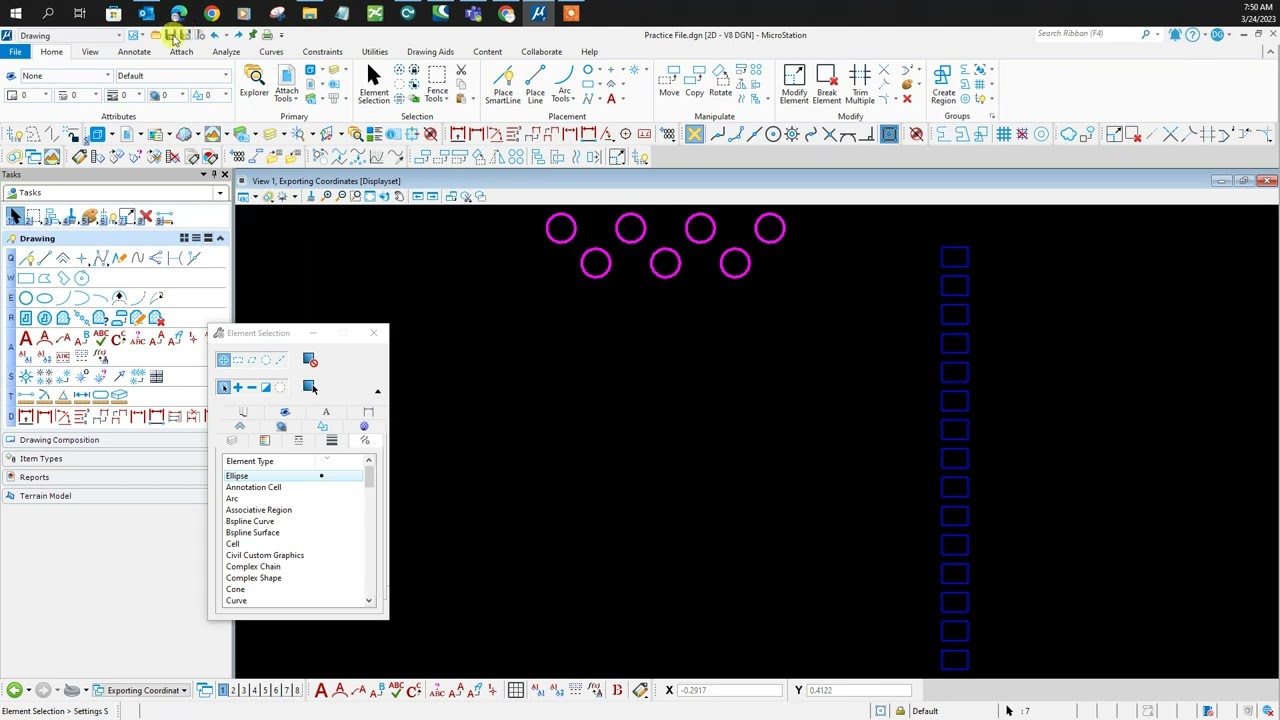1280x720 pixels.
Task: Switch to the Annotate ribbon tab
Action: point(134,52)
